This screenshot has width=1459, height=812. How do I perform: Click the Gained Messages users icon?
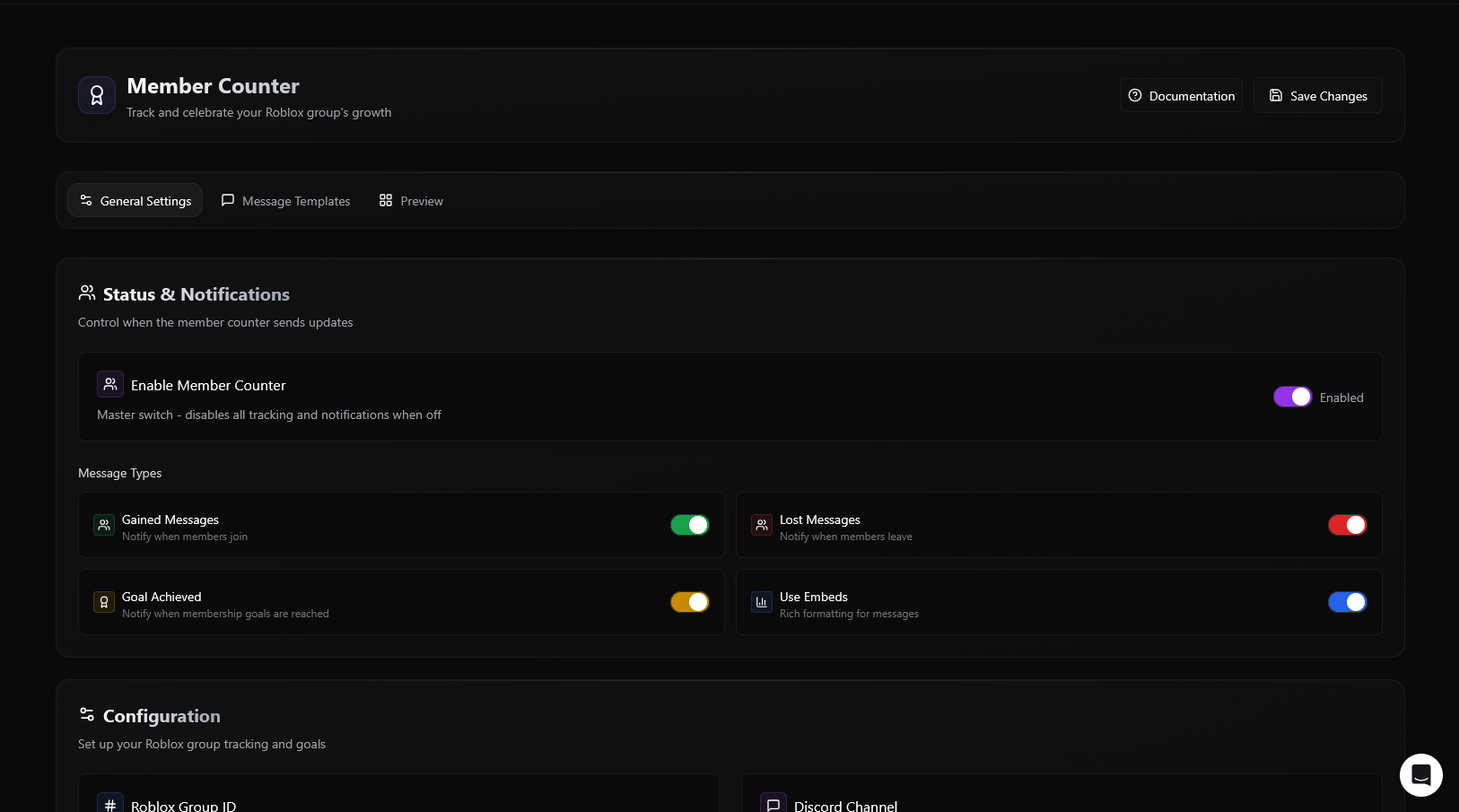click(x=104, y=525)
